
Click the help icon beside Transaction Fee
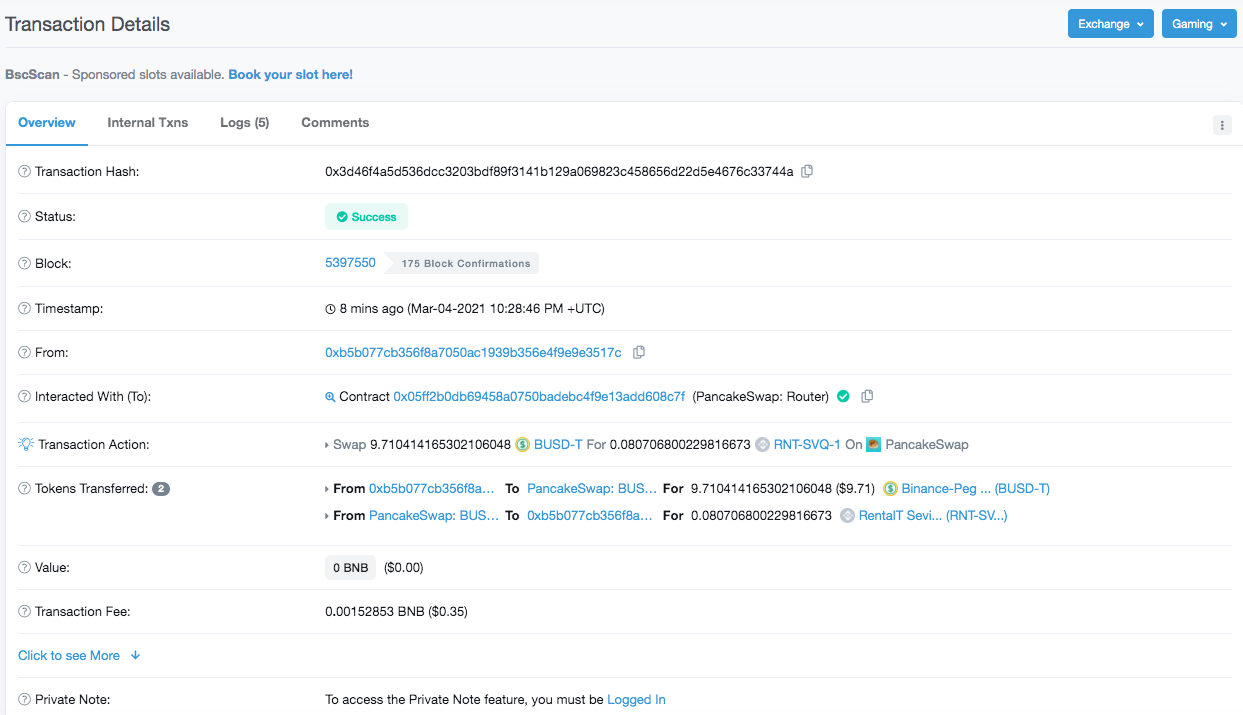(24, 611)
